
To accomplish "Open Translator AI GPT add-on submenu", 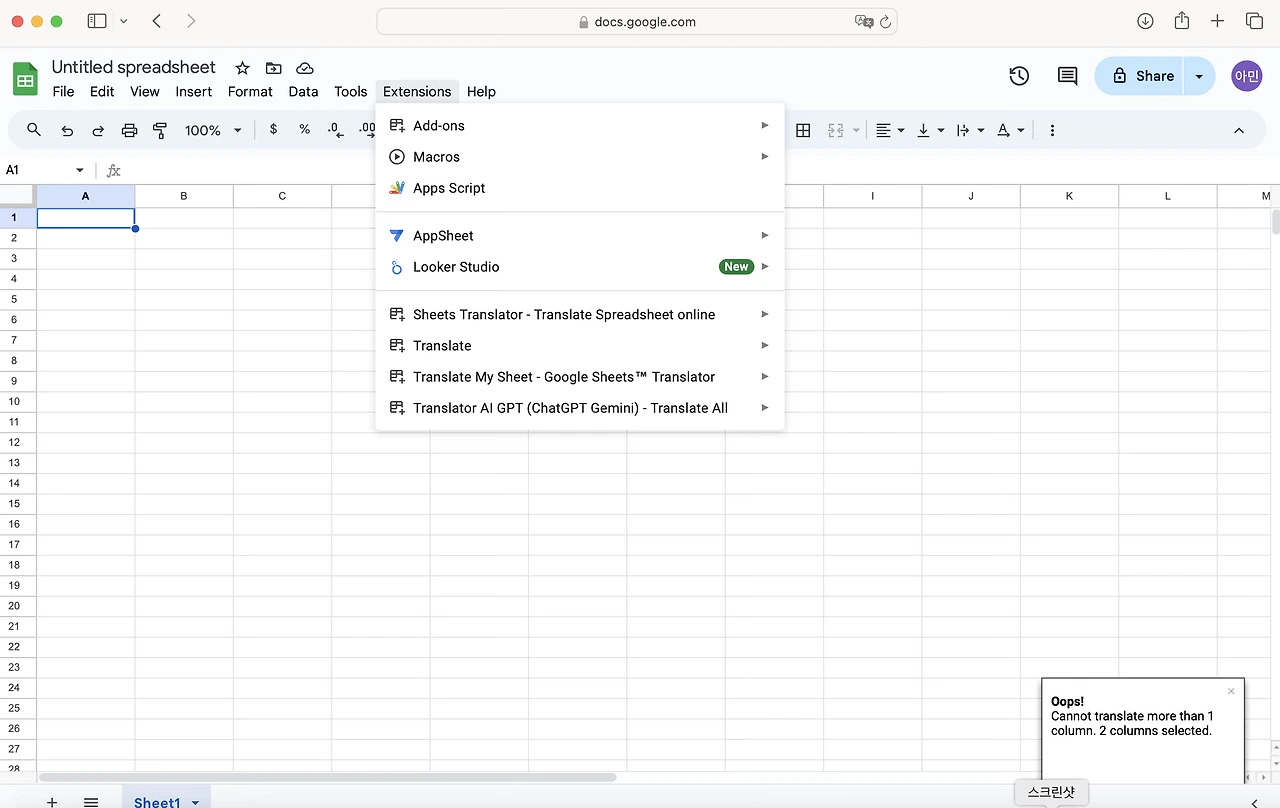I will click(580, 408).
